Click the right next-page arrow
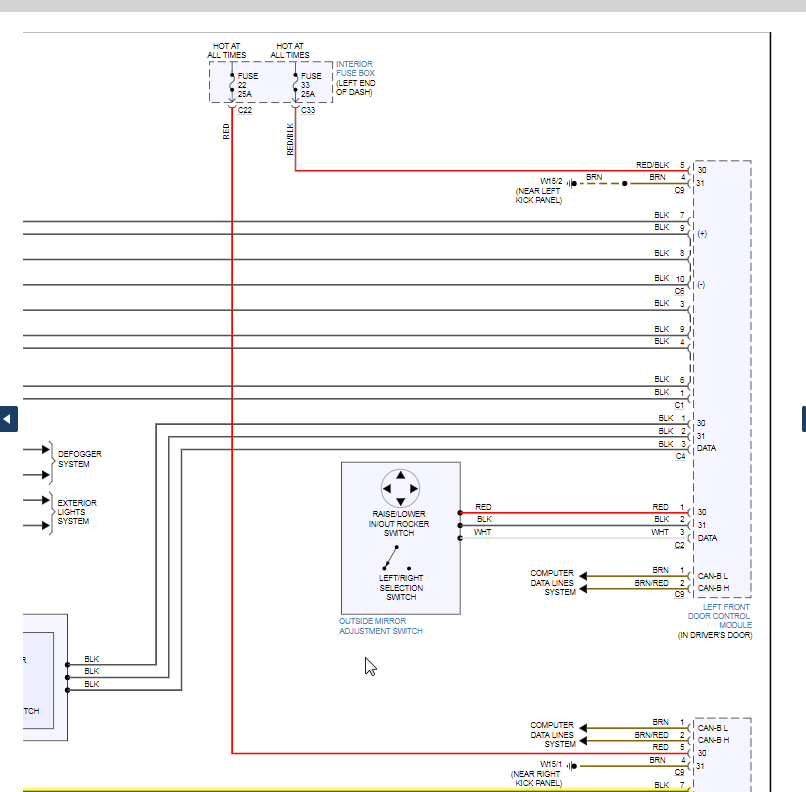This screenshot has width=806, height=792. point(803,418)
